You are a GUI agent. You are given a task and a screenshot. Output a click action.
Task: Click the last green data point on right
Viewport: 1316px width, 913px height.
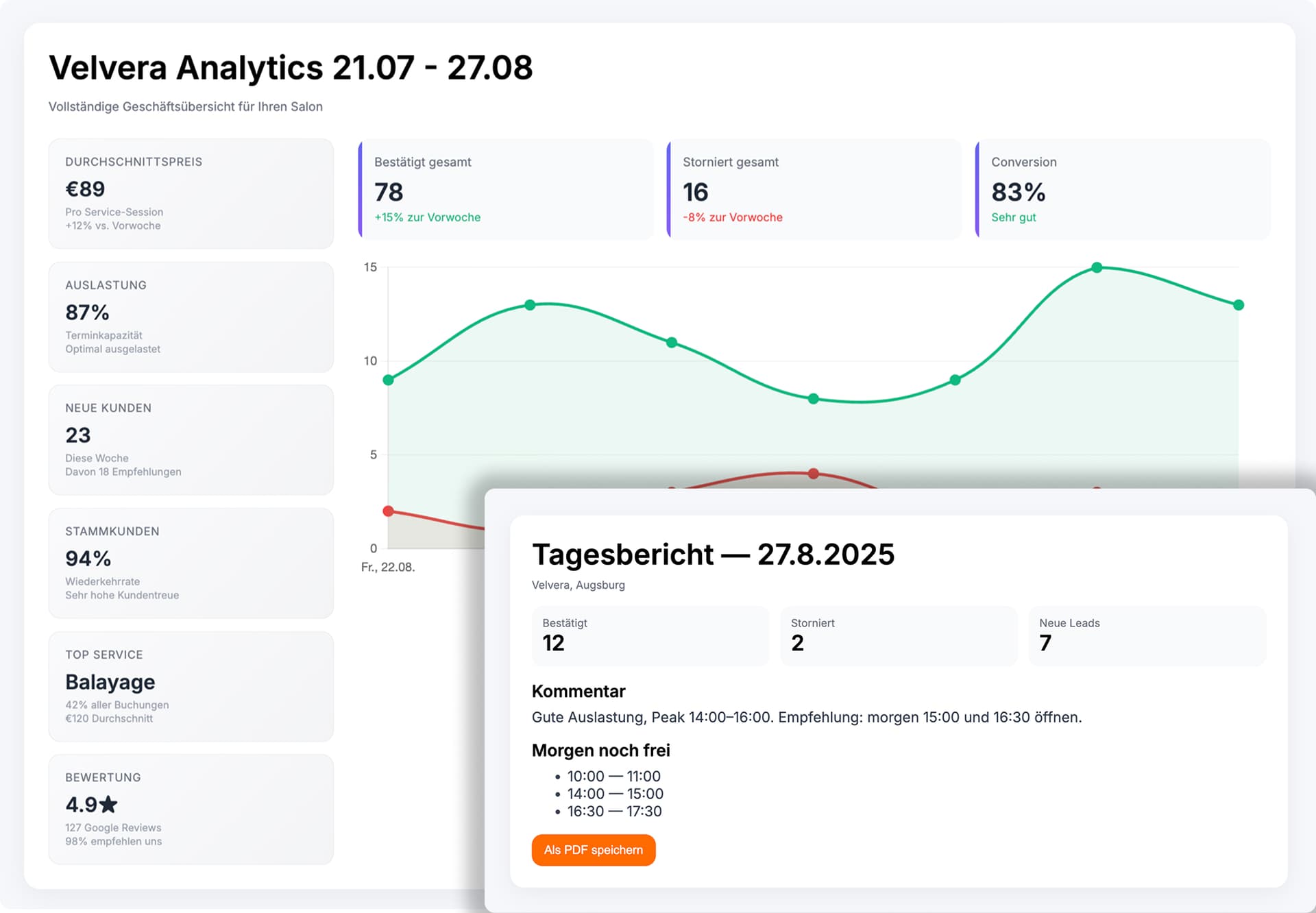(1238, 305)
